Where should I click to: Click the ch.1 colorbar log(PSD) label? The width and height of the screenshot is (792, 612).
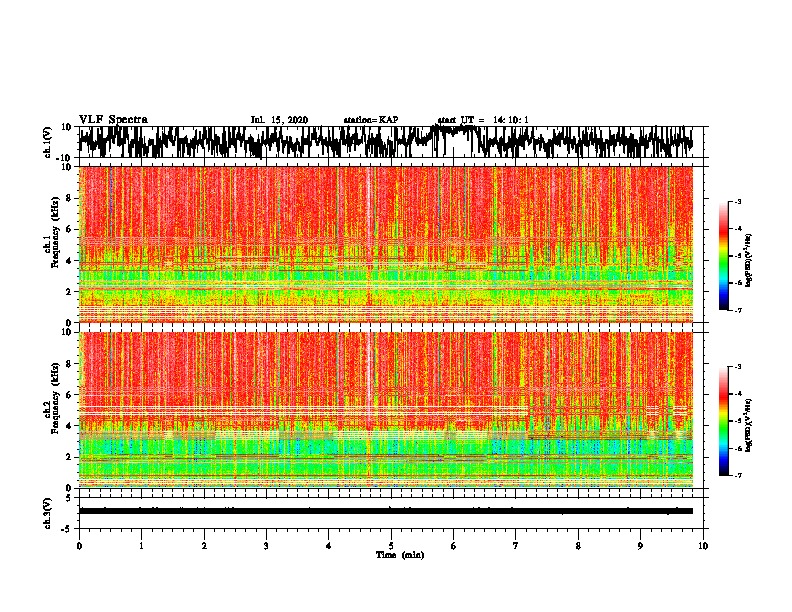tap(749, 261)
